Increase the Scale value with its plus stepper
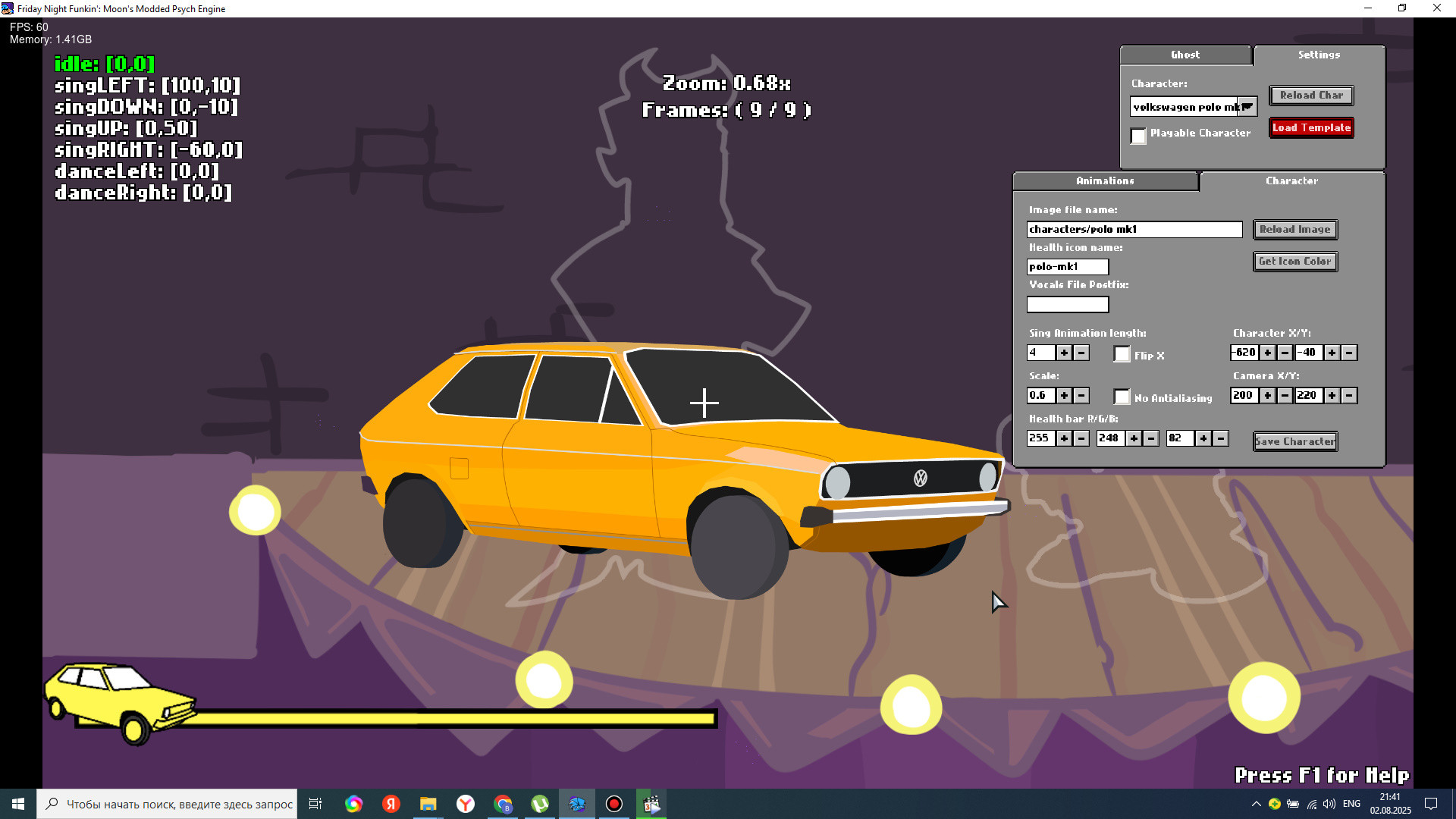 (1065, 395)
